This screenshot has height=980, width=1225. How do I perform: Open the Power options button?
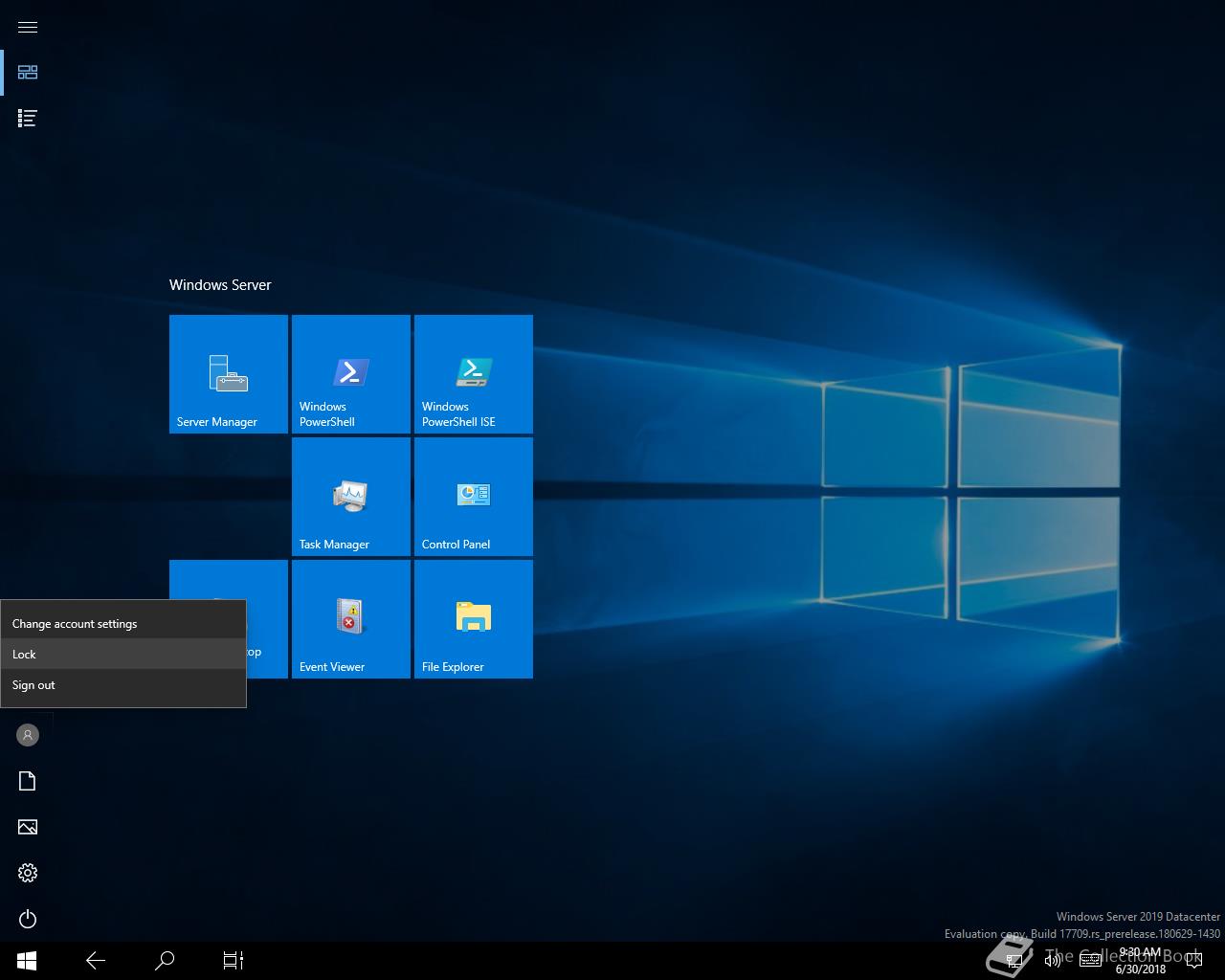click(28, 919)
